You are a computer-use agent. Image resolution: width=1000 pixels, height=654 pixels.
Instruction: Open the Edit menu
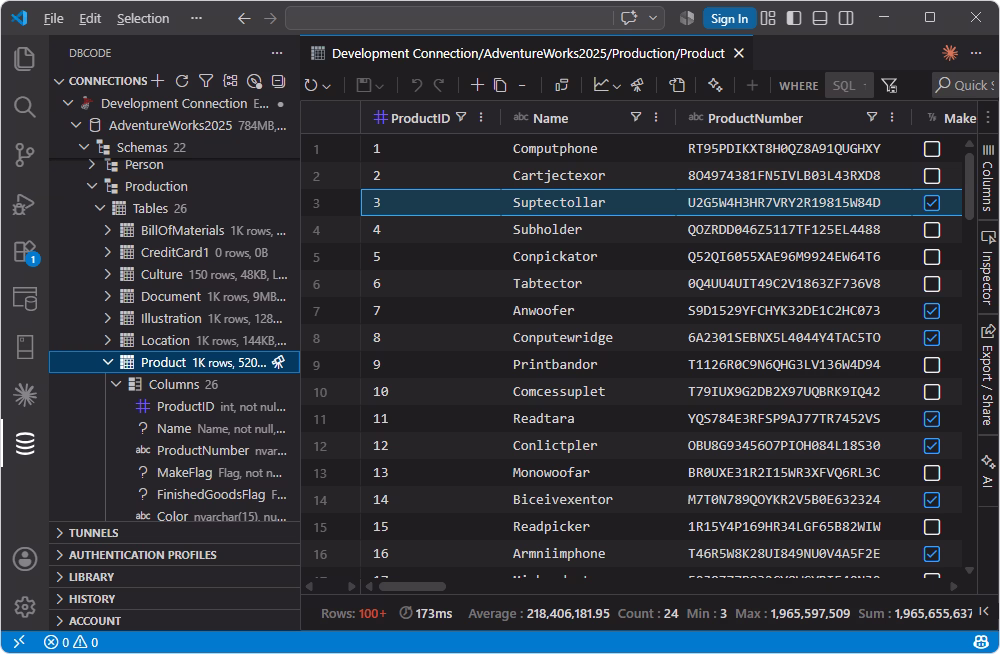(90, 19)
